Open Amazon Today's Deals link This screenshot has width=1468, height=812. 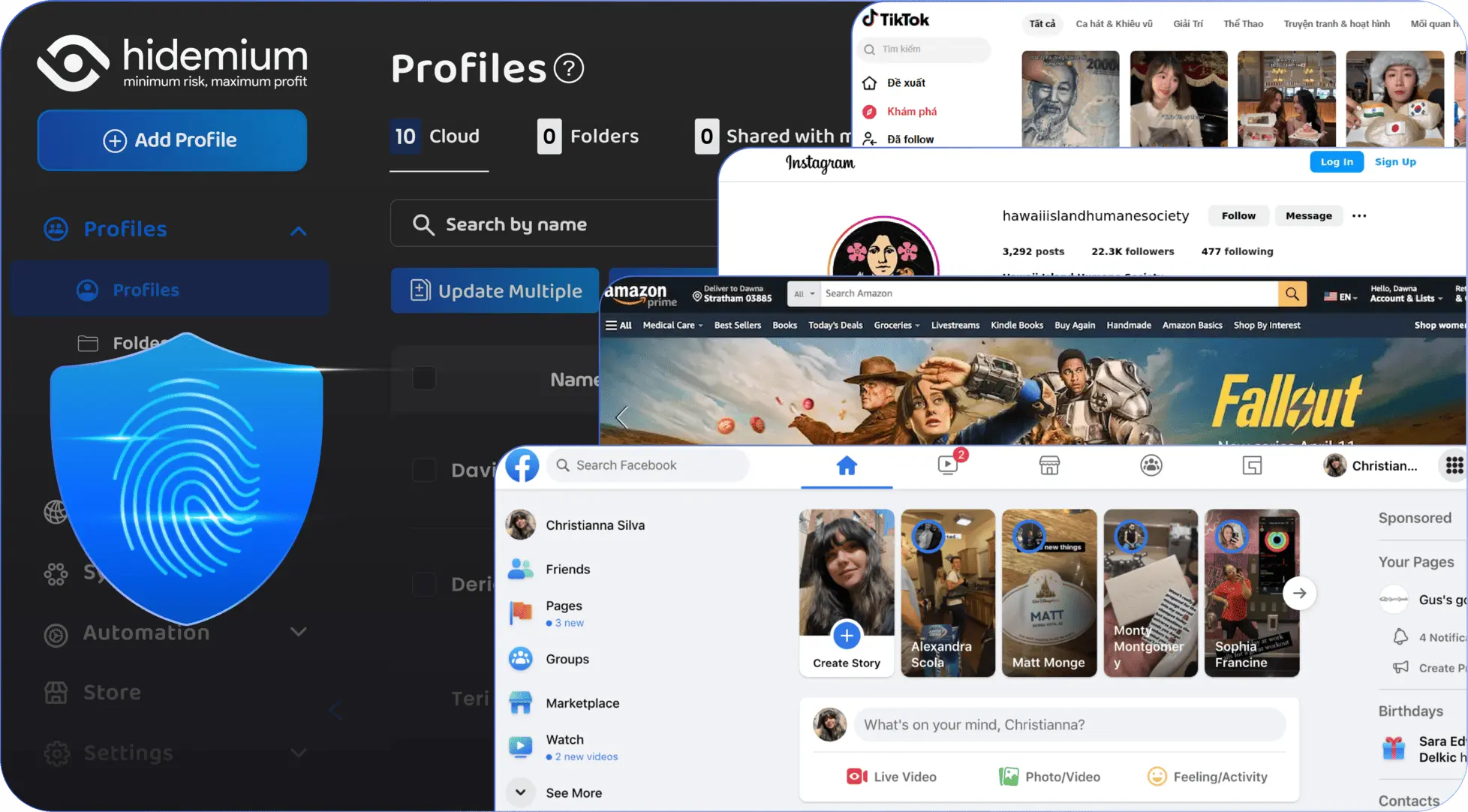coord(835,326)
